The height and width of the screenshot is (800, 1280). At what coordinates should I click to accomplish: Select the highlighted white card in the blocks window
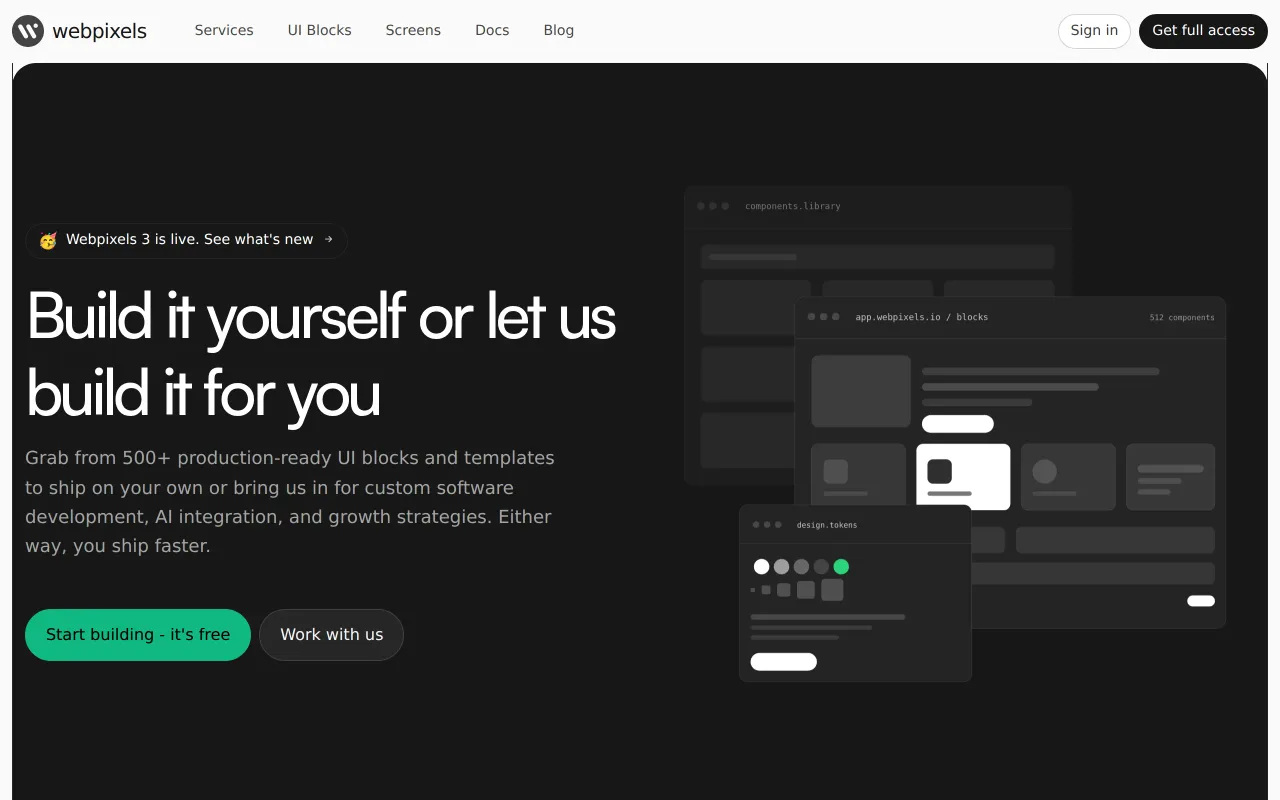pos(963,477)
